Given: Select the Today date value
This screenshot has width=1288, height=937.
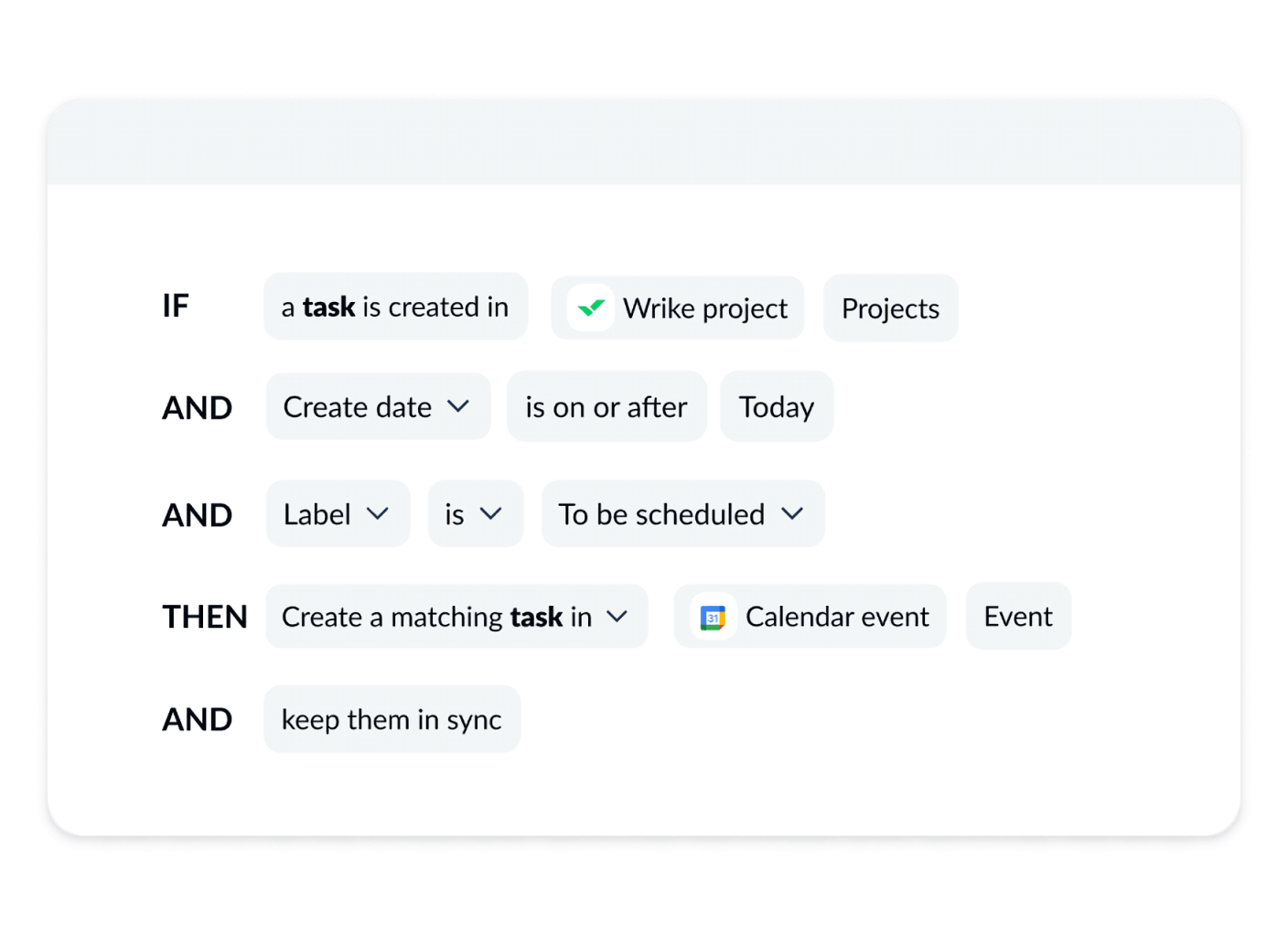Looking at the screenshot, I should click(776, 407).
